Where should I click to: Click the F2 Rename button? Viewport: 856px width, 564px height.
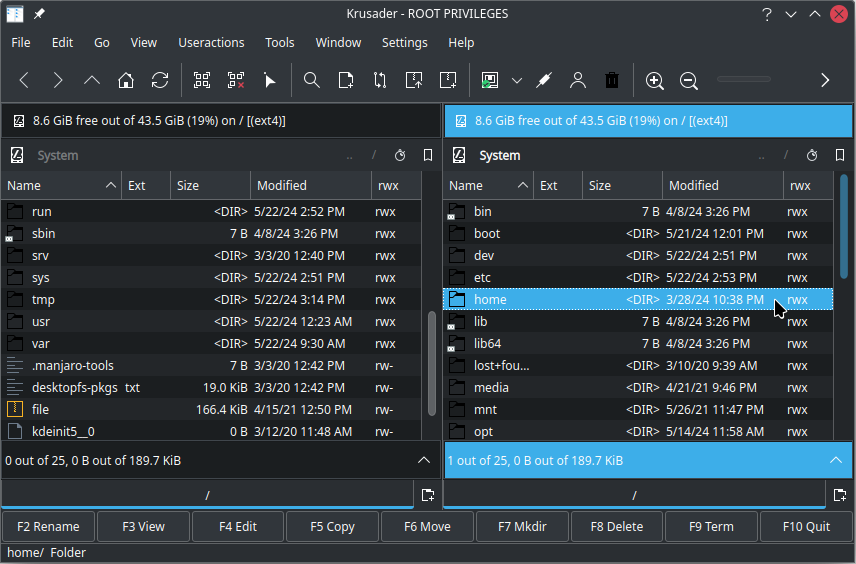48,526
